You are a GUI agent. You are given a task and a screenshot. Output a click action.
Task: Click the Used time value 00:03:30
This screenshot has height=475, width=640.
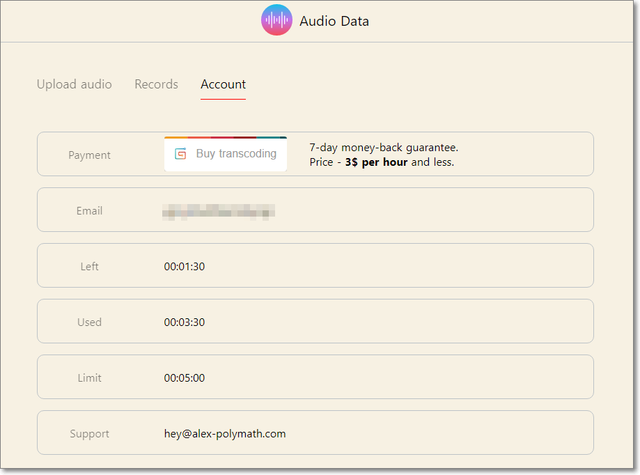point(185,323)
